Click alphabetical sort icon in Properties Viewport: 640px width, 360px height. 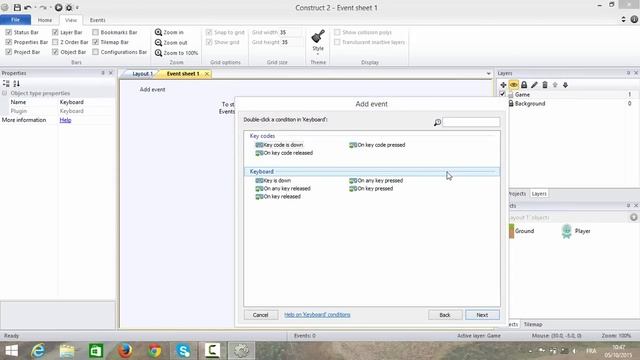point(16,84)
